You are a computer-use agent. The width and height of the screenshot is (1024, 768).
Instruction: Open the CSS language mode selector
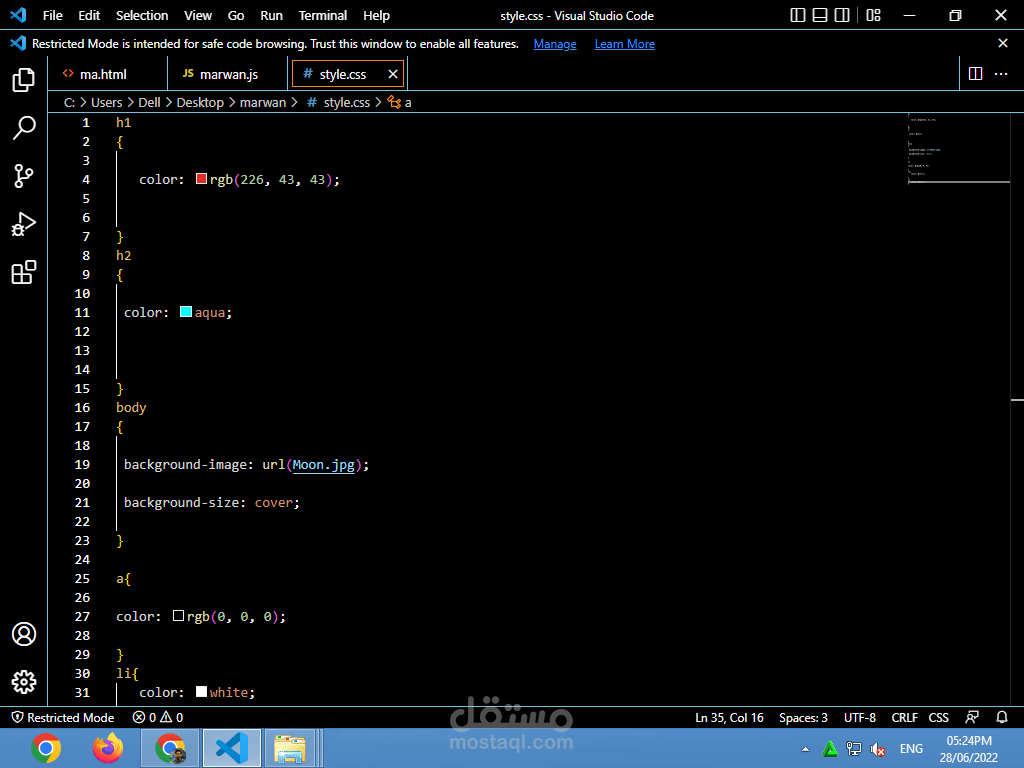[x=938, y=717]
